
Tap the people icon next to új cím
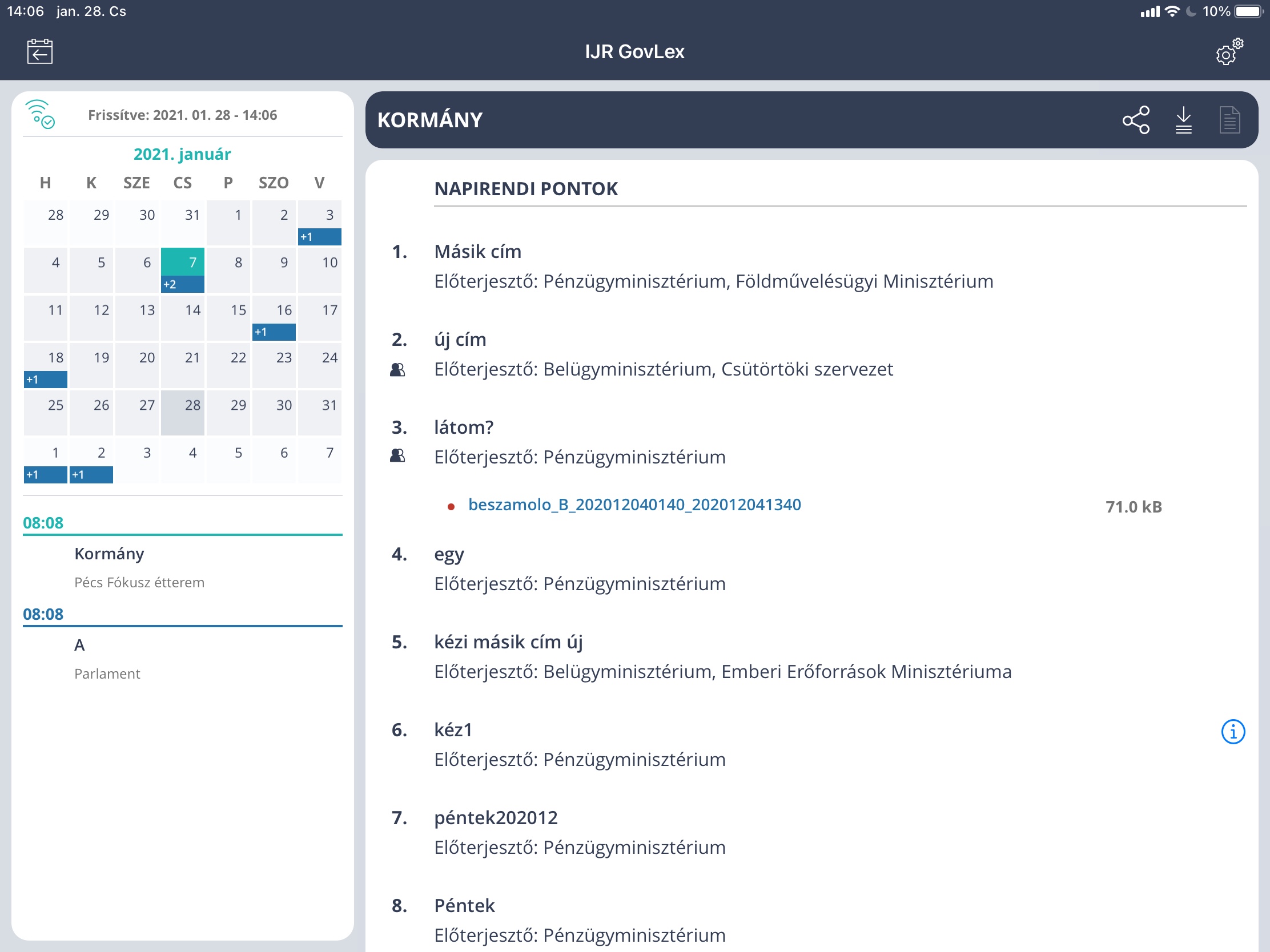click(397, 369)
